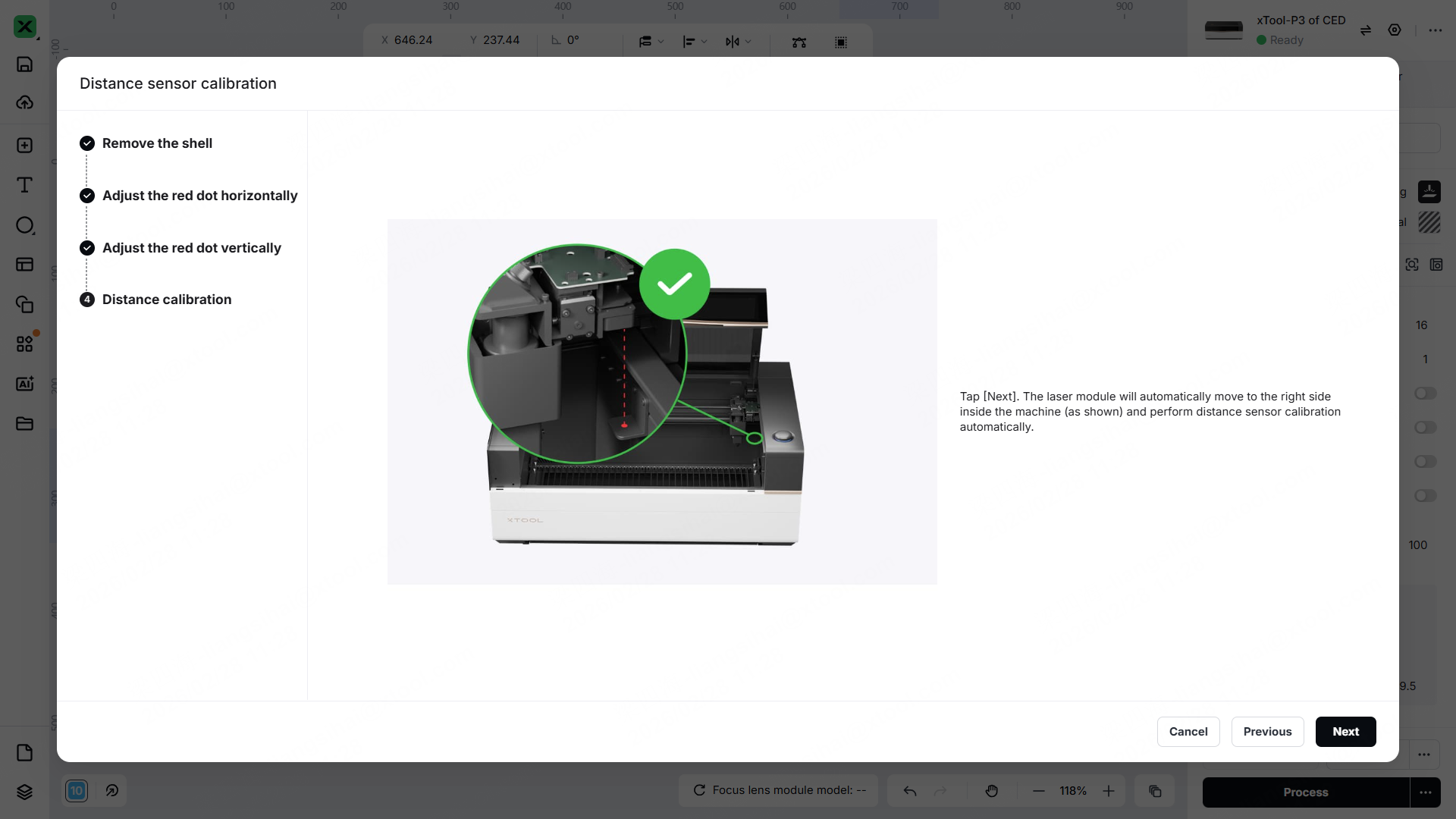This screenshot has height=819, width=1456.
Task: Click the Distance sensor calibration dialog title
Action: point(178,83)
